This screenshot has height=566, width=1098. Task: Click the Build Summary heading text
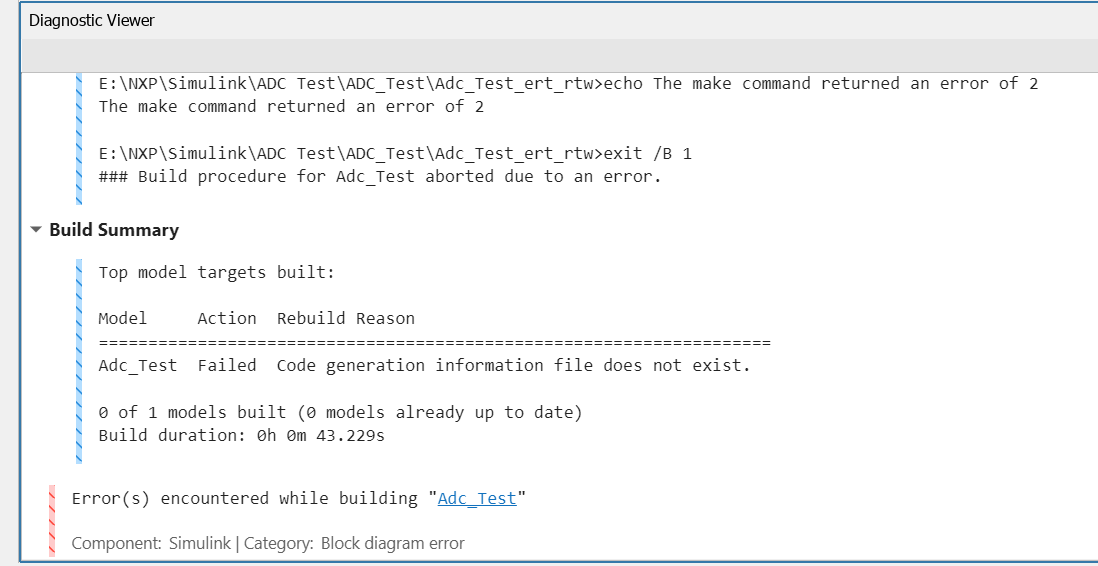(x=114, y=230)
